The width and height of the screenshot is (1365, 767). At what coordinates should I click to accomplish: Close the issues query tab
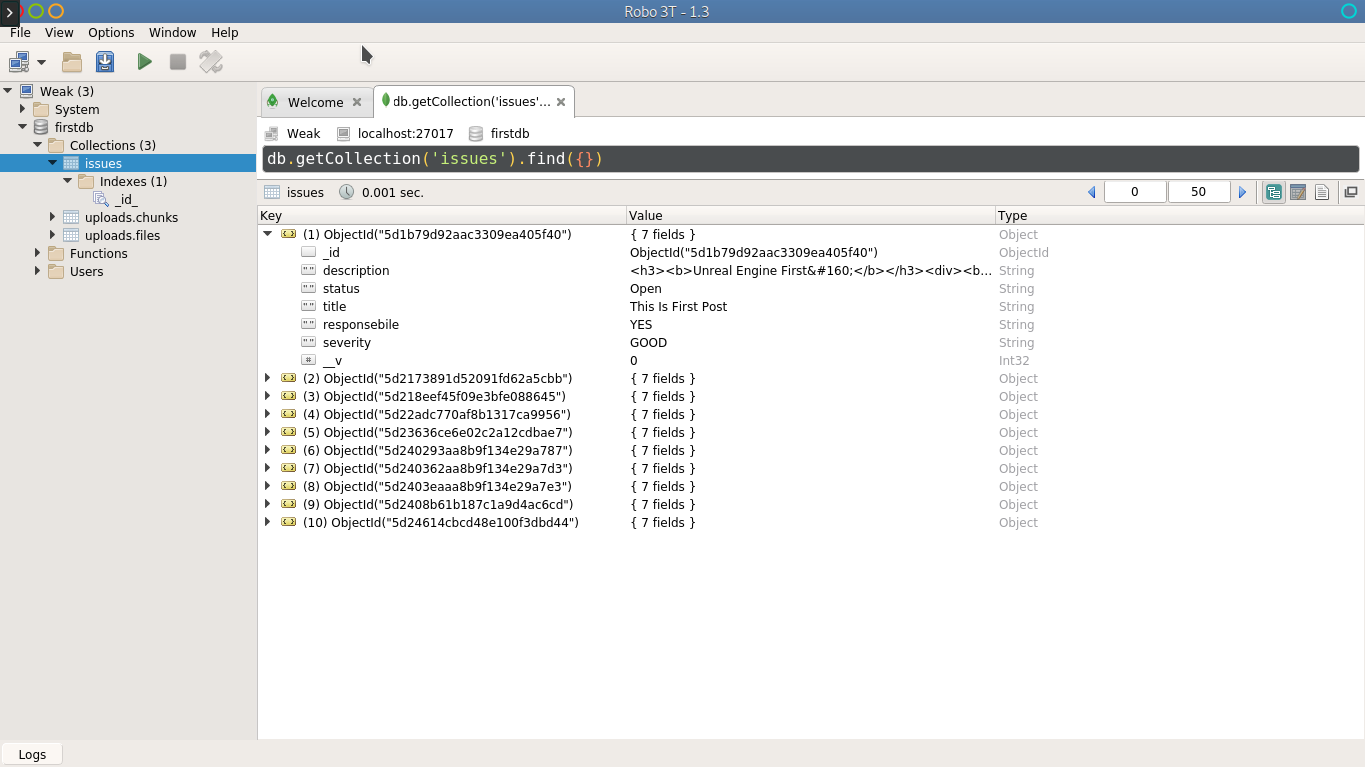pos(561,102)
